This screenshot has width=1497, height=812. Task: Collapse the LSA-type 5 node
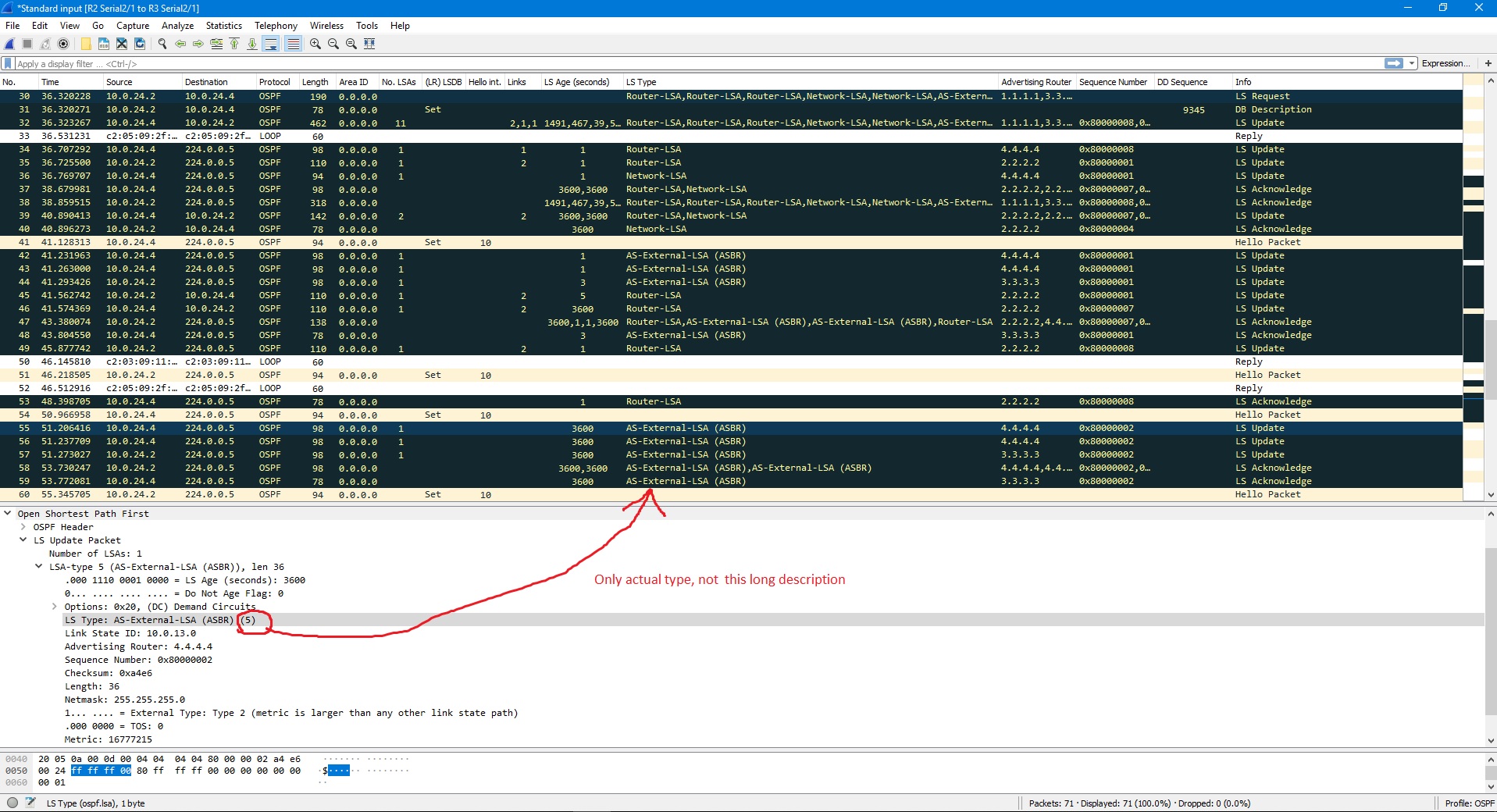(39, 567)
